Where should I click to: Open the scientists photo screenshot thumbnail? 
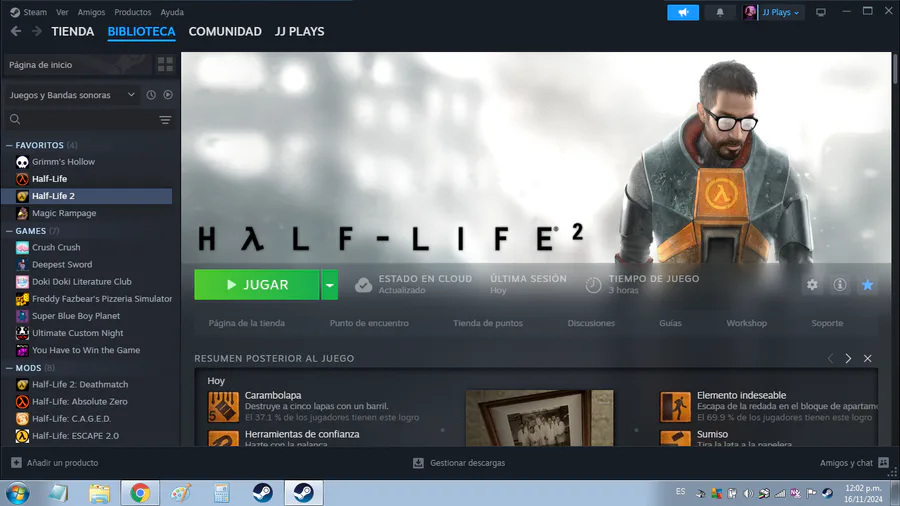point(540,418)
